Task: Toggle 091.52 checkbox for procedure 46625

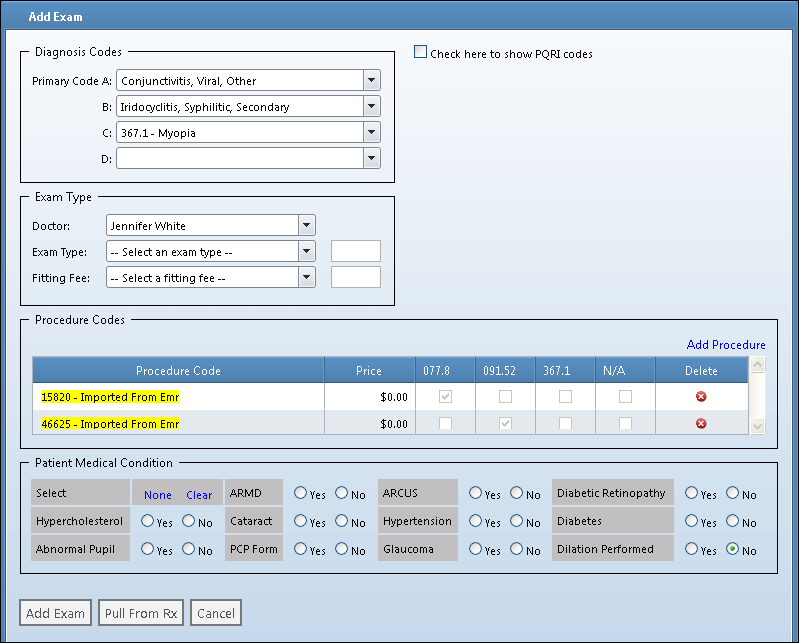Action: (x=505, y=423)
